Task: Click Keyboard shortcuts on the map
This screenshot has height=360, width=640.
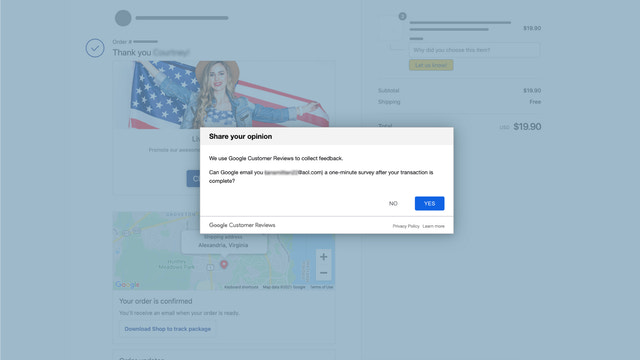Action: (x=241, y=287)
